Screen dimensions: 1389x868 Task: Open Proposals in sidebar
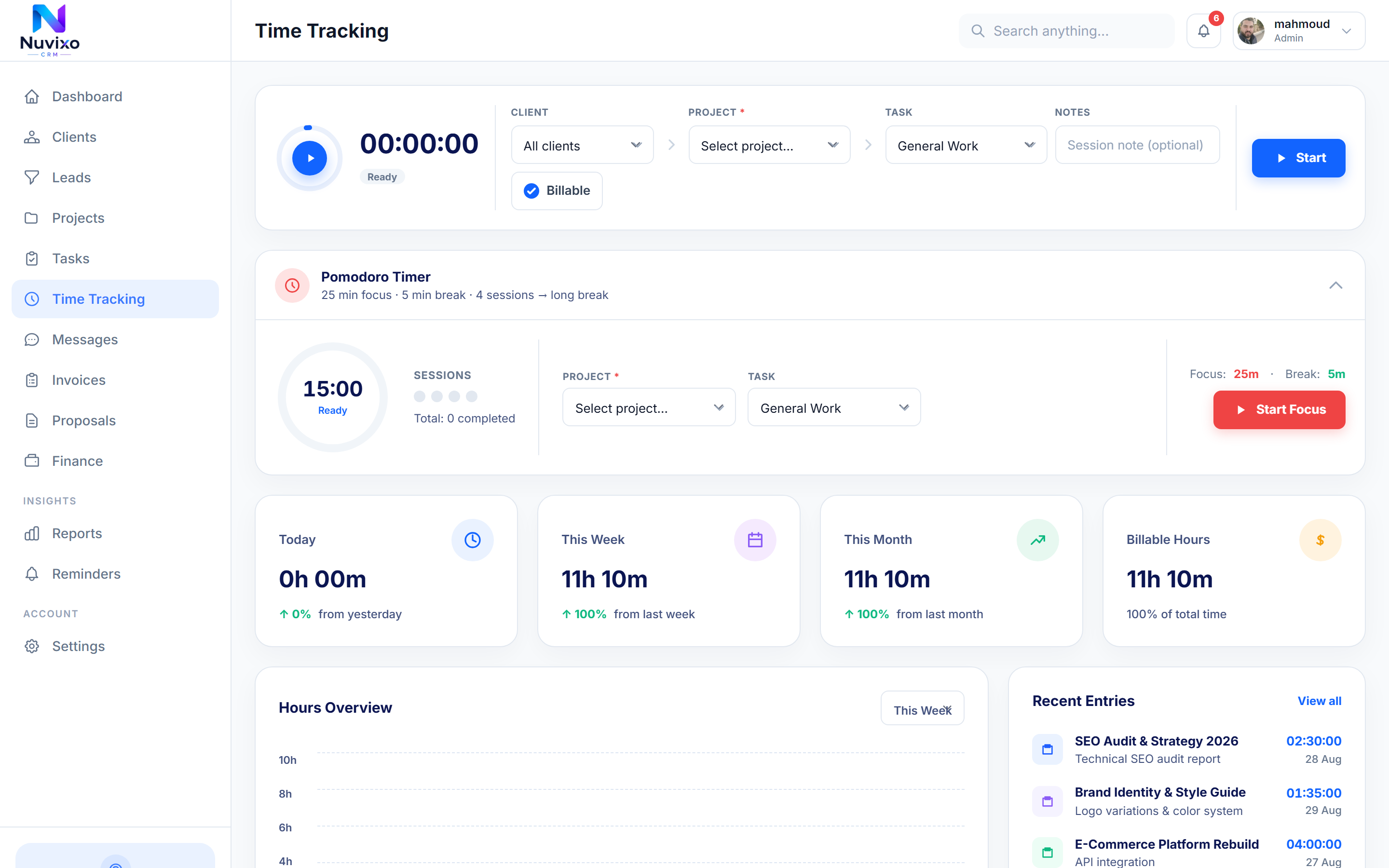click(x=115, y=421)
